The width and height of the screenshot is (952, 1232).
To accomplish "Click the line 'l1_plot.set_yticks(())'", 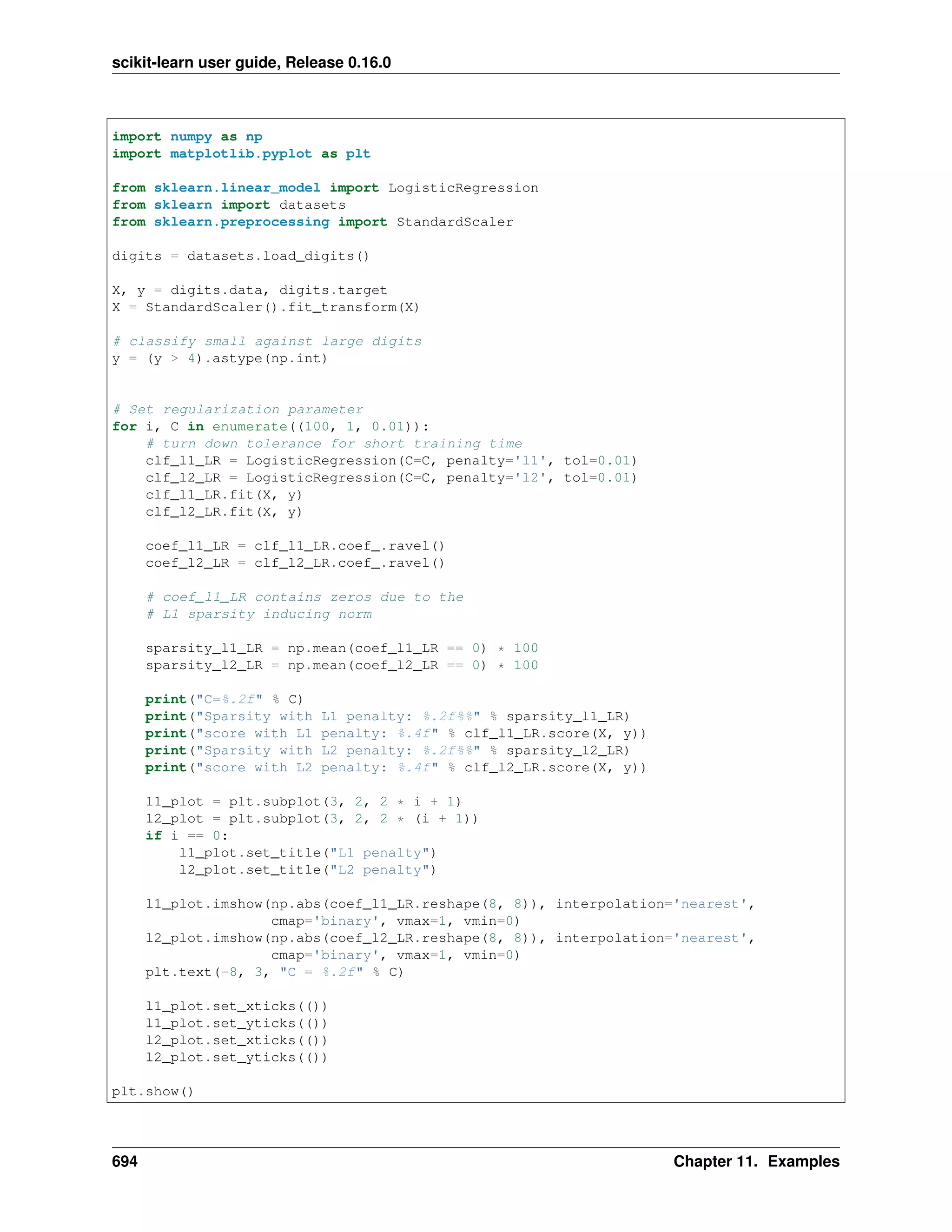I will point(236,1024).
